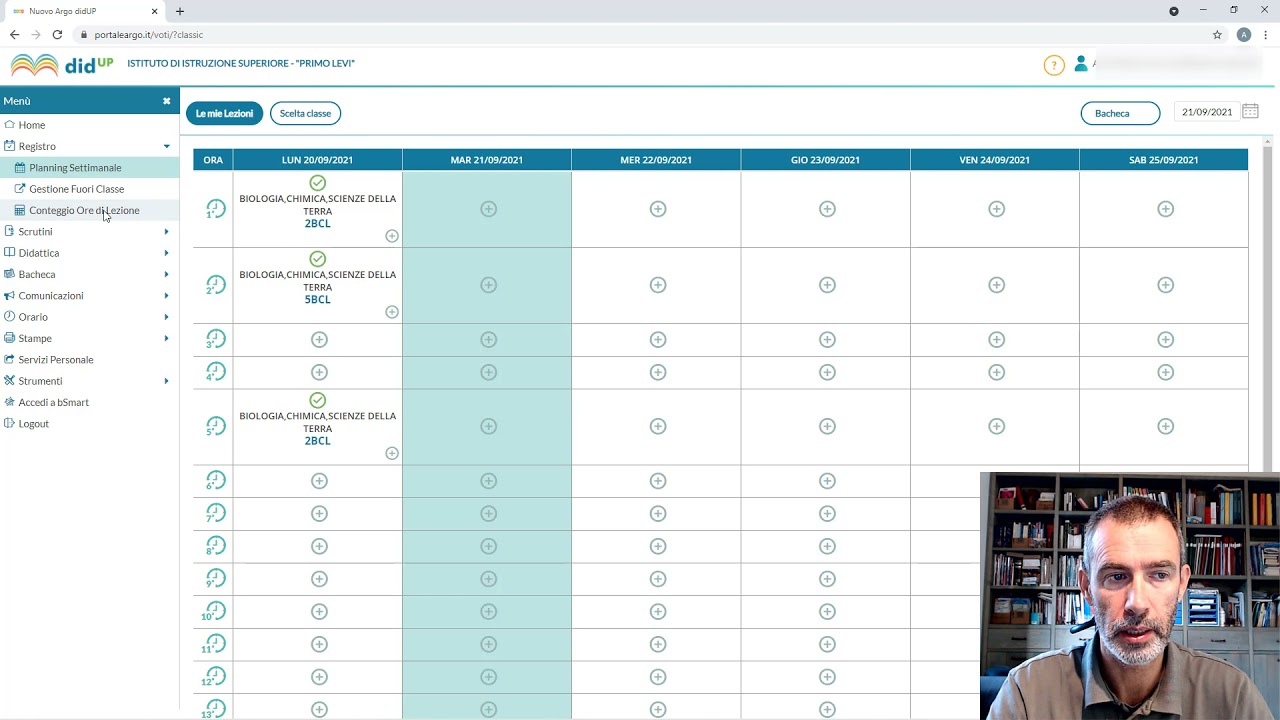Open 2BCL class link in first hour
The height and width of the screenshot is (720, 1280).
coord(317,224)
